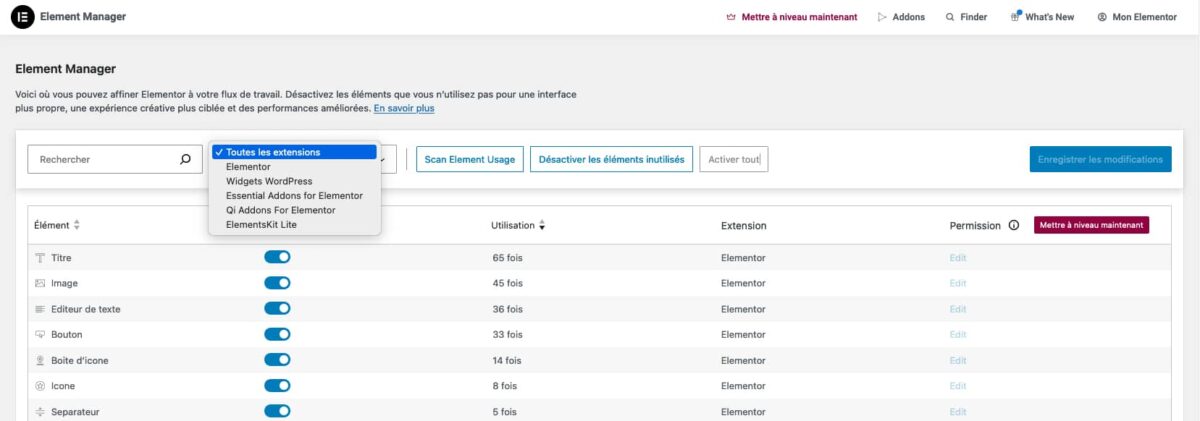Click the "8 fois" usage cell
The width and height of the screenshot is (1200, 421).
click(504, 386)
